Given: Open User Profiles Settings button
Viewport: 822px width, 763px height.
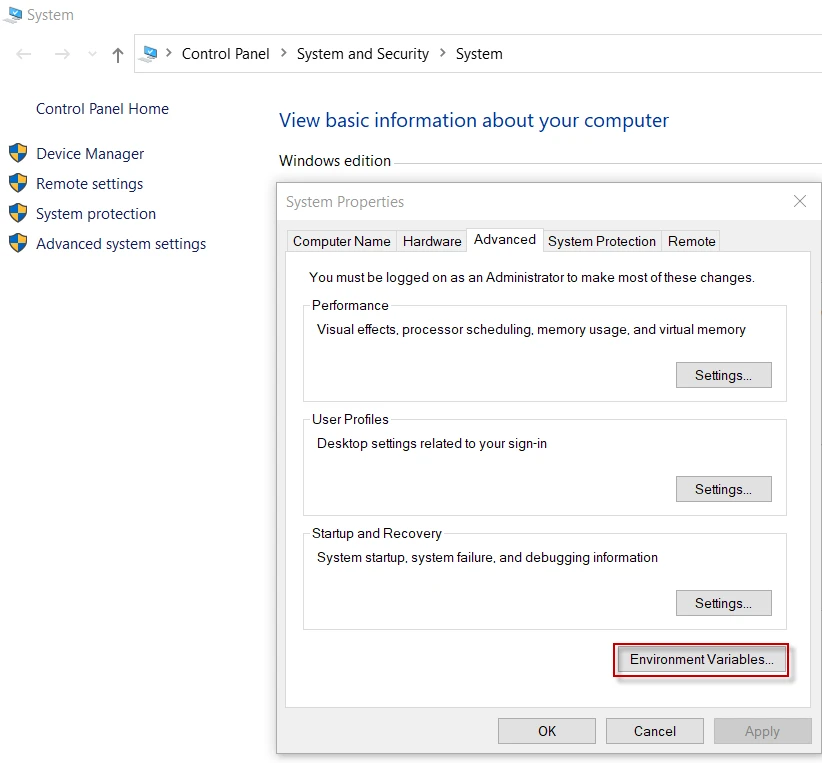Looking at the screenshot, I should [x=724, y=489].
